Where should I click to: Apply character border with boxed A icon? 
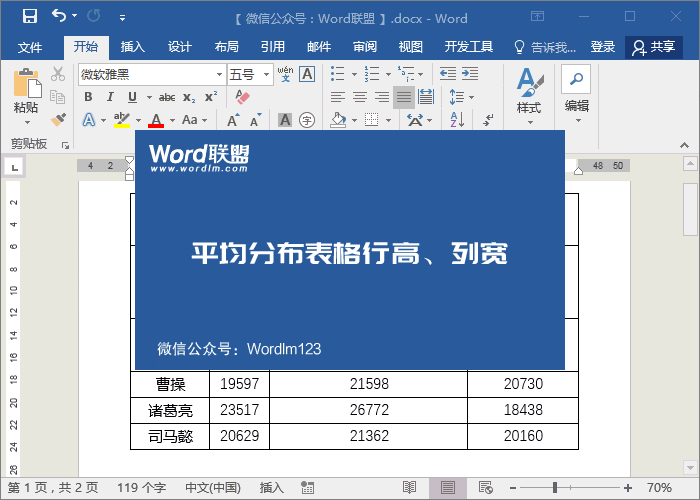point(307,74)
